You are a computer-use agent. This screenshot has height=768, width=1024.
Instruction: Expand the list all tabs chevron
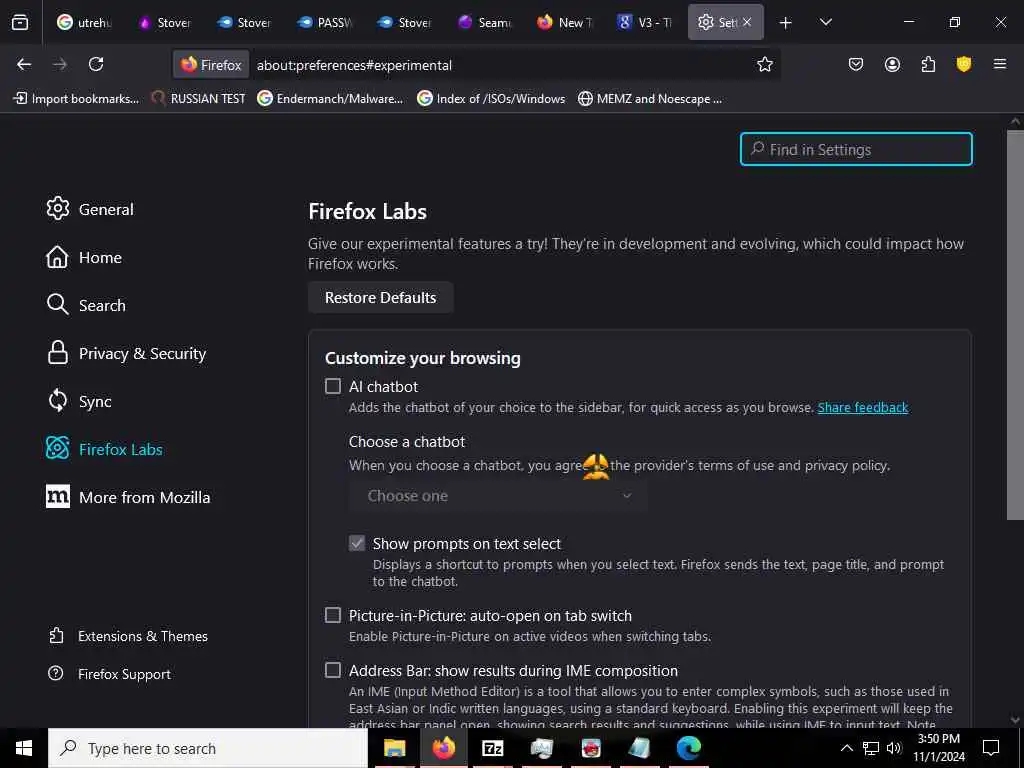click(825, 22)
